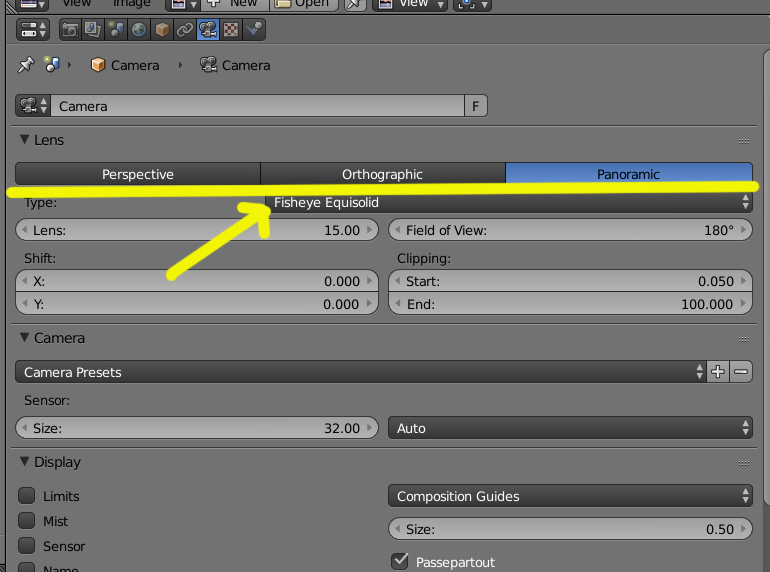Open the Object properties tab (cube icon)
This screenshot has width=770, height=572.
tap(162, 30)
